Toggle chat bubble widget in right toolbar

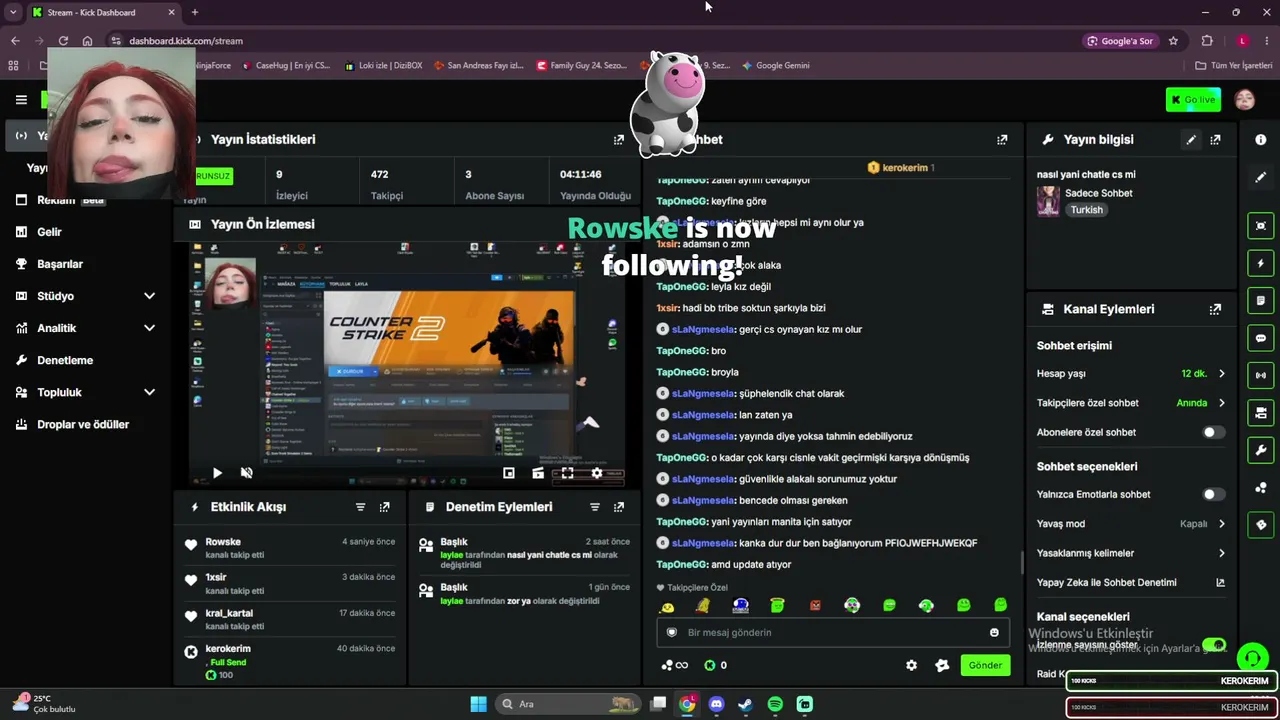pyautogui.click(x=1260, y=338)
